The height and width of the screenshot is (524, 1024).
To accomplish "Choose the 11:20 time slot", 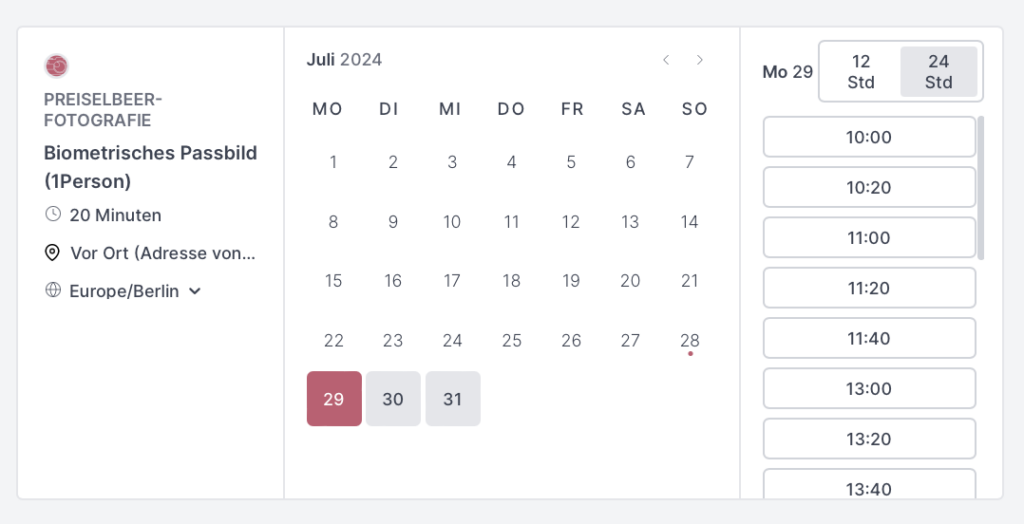I will (869, 288).
